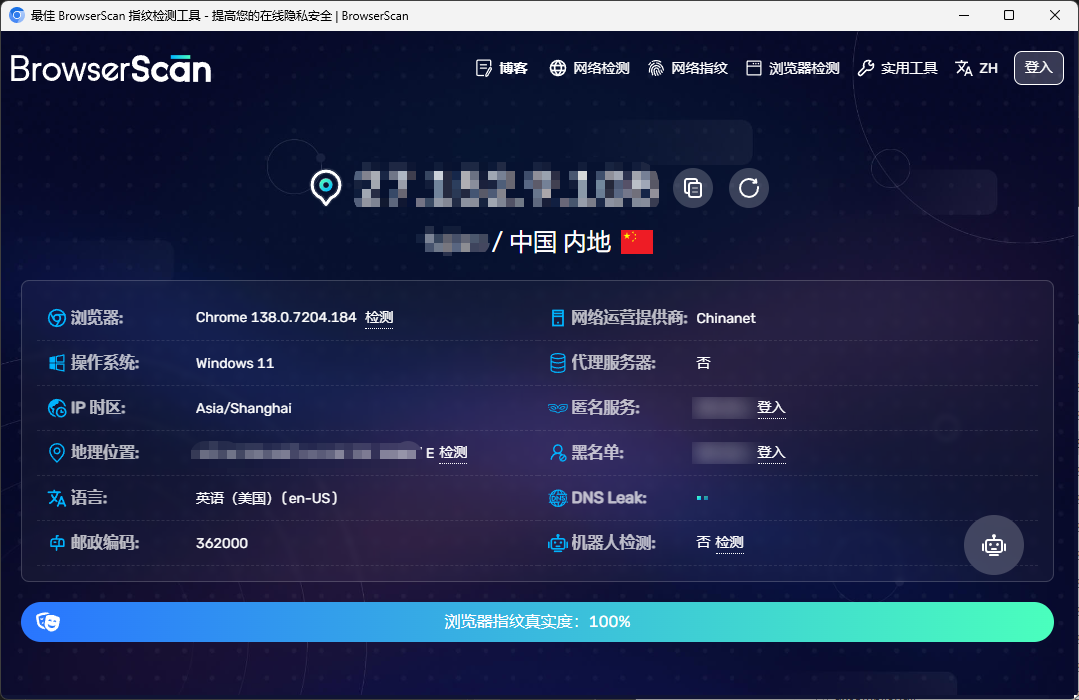Click the China flag icon
This screenshot has height=700, width=1079.
(637, 242)
